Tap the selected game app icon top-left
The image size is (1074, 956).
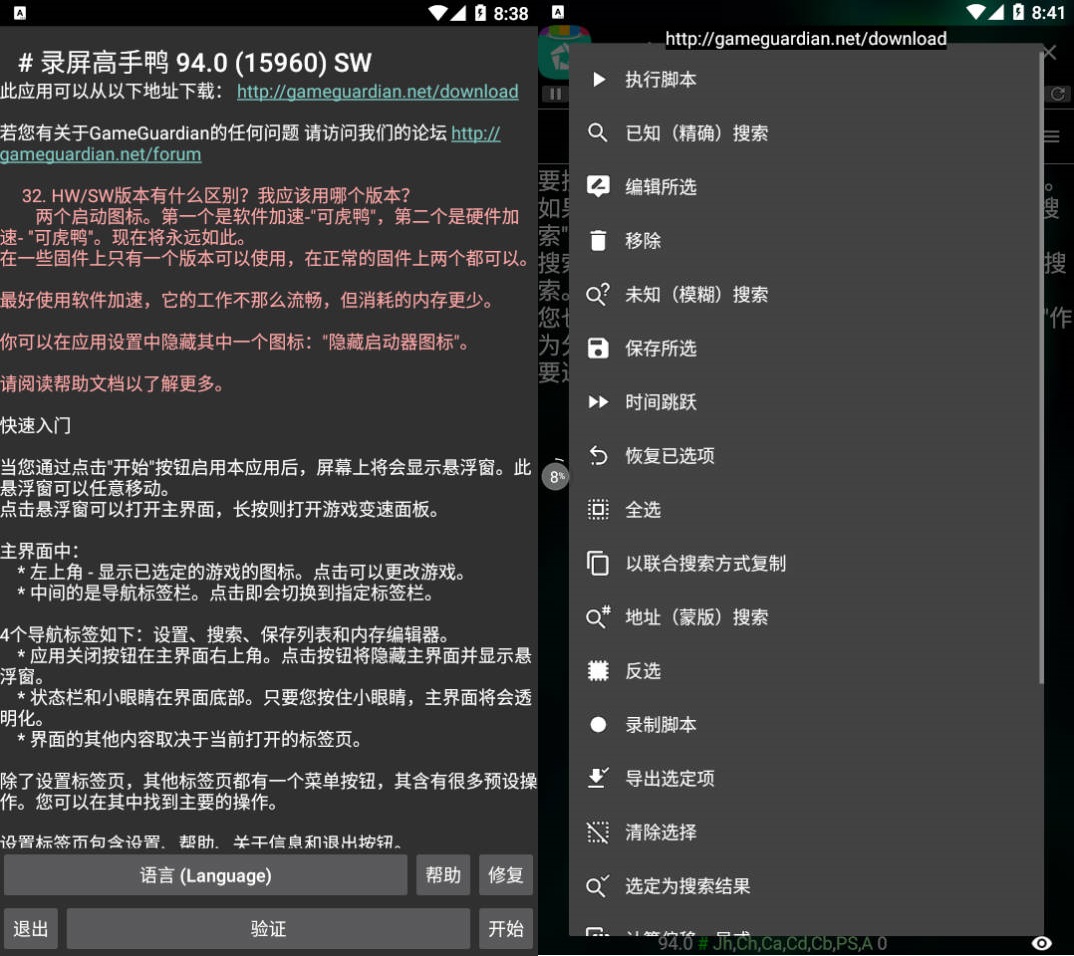tap(556, 53)
